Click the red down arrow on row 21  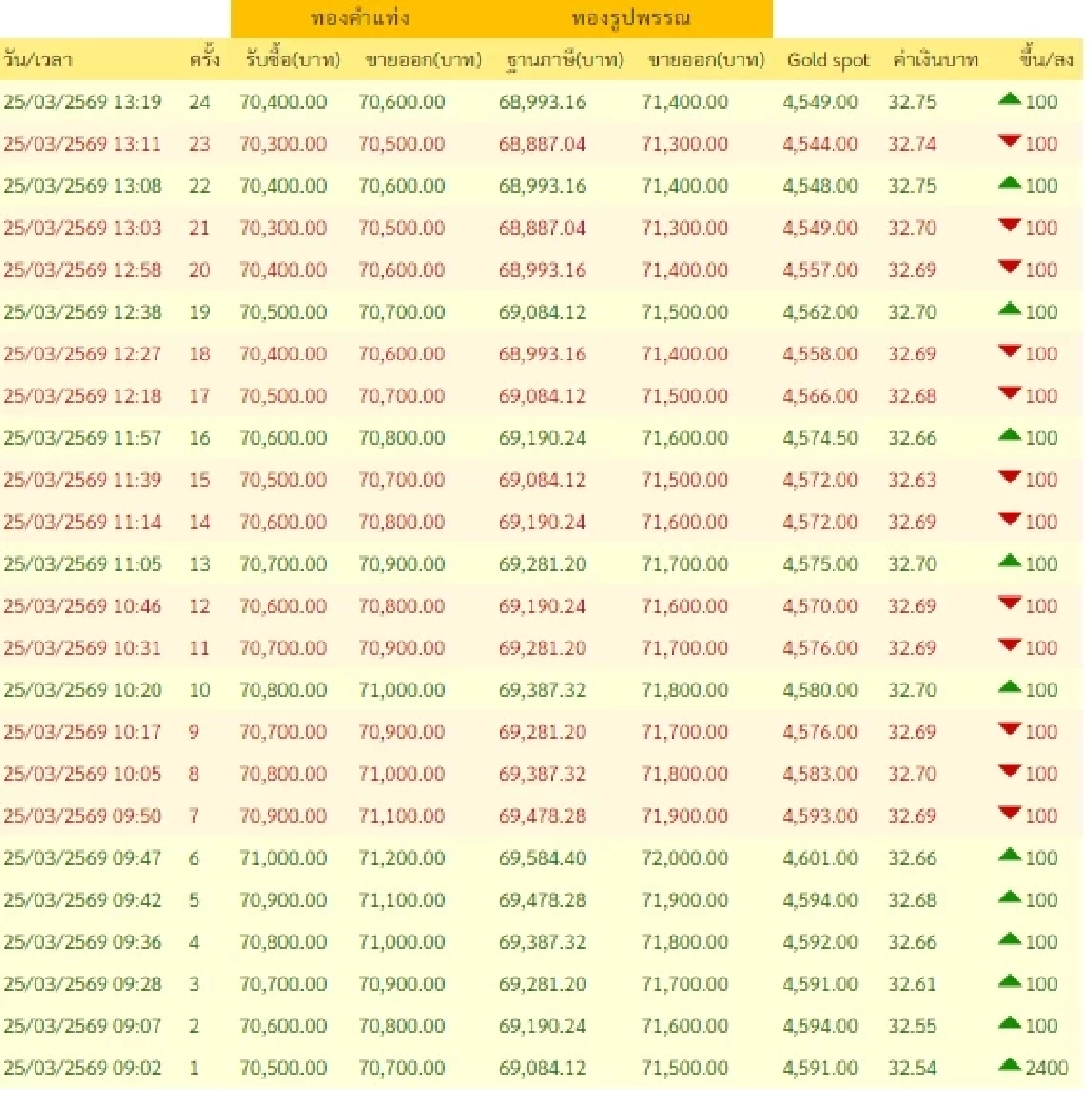pyautogui.click(x=1008, y=227)
